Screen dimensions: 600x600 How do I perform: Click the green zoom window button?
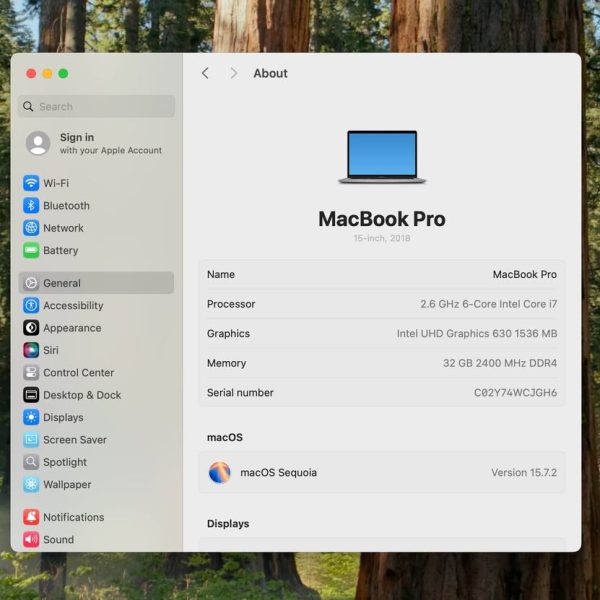coord(63,73)
